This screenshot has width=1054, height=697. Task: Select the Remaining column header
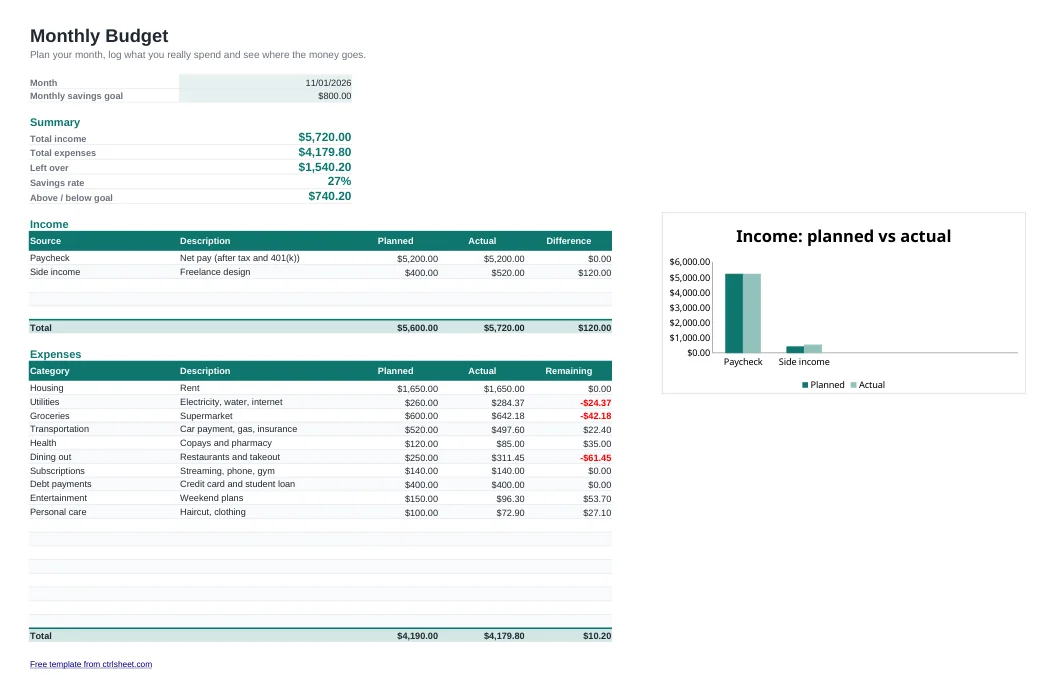coord(569,371)
